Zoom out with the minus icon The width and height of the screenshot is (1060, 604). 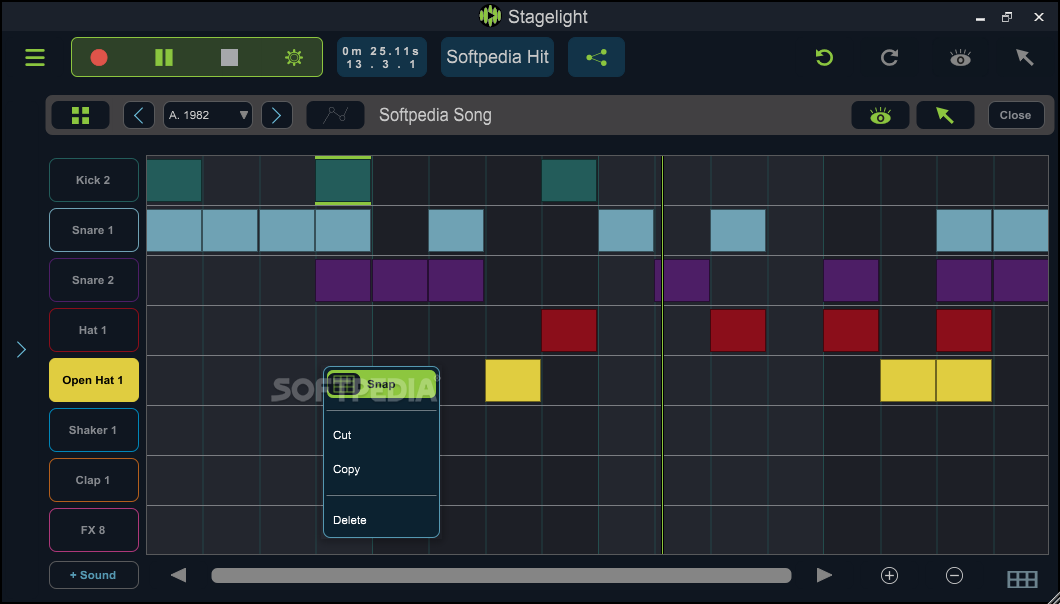pyautogui.click(x=954, y=576)
